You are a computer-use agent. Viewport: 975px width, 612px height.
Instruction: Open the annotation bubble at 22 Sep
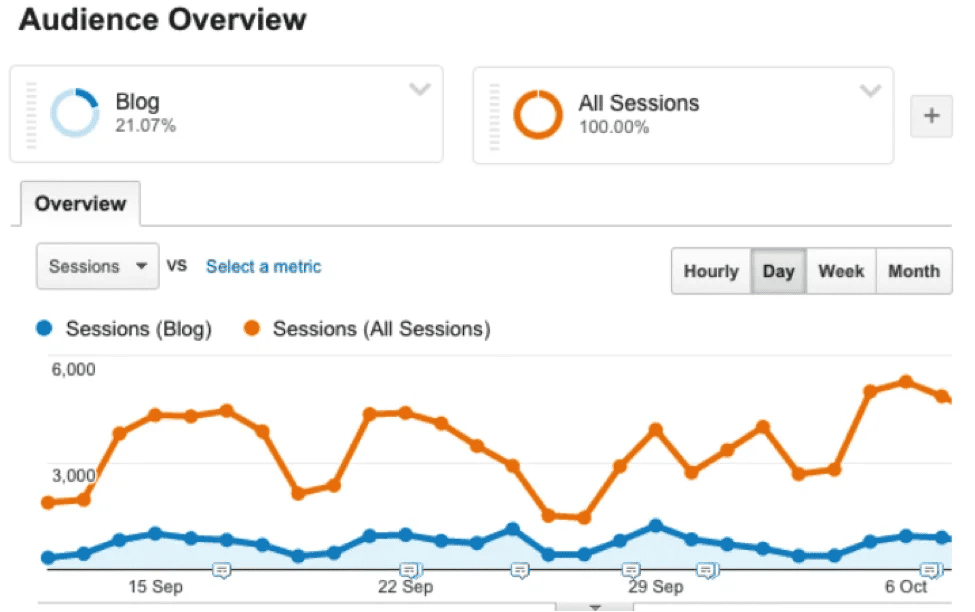click(410, 570)
